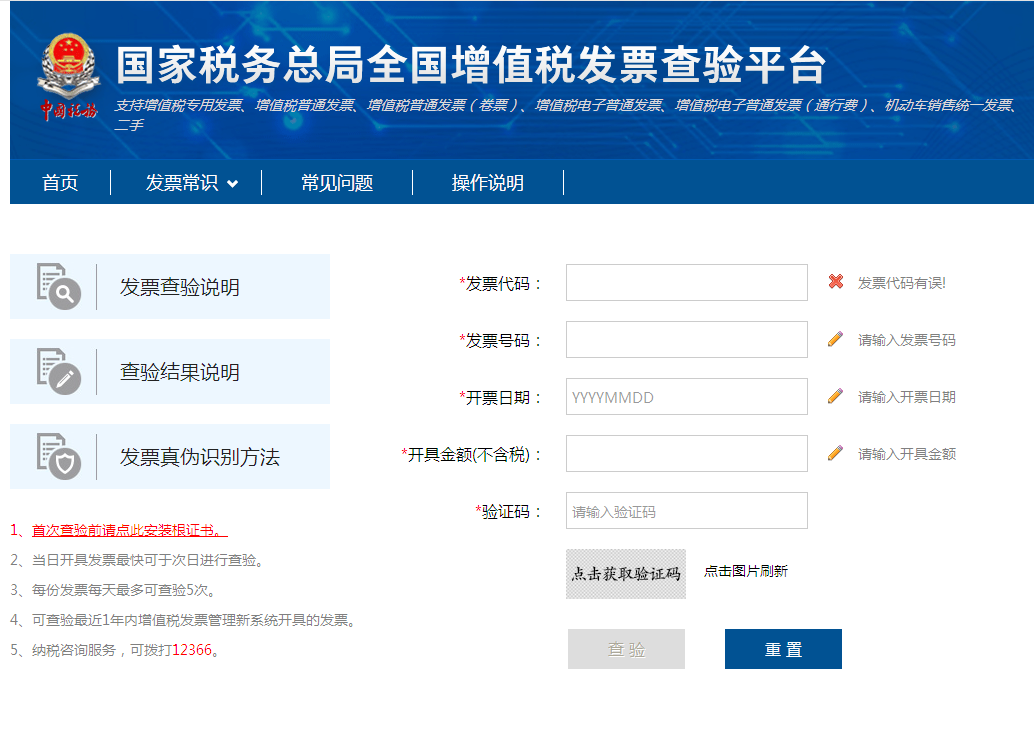1034x733 pixels.
Task: Click the 点击图片刷新 text
Action: point(746,571)
